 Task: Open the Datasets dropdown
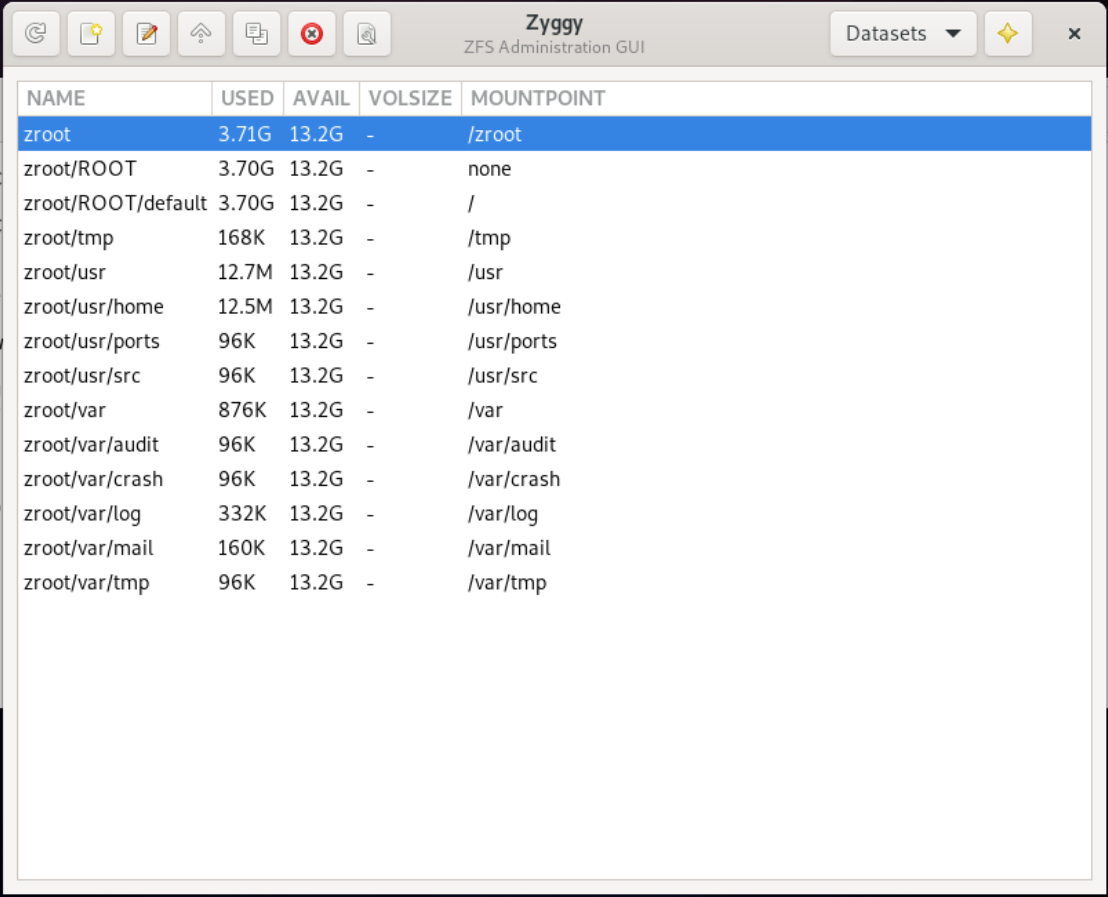coord(903,33)
